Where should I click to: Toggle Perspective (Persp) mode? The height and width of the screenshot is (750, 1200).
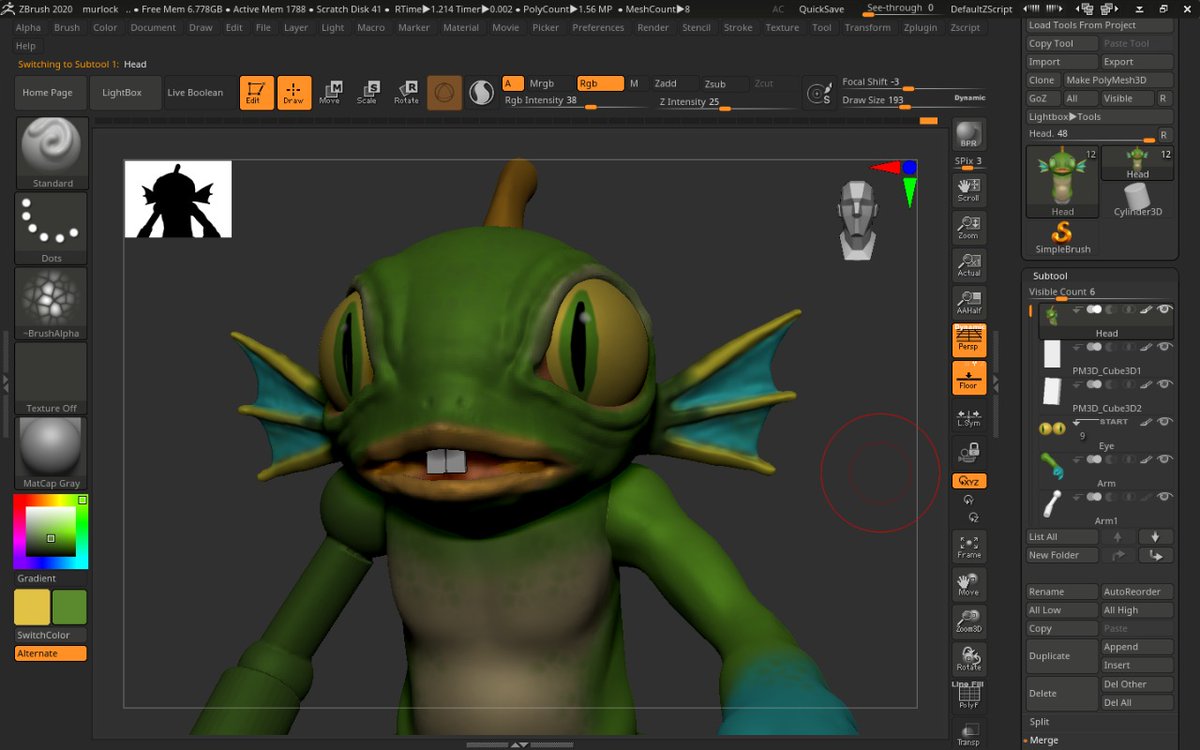968,340
